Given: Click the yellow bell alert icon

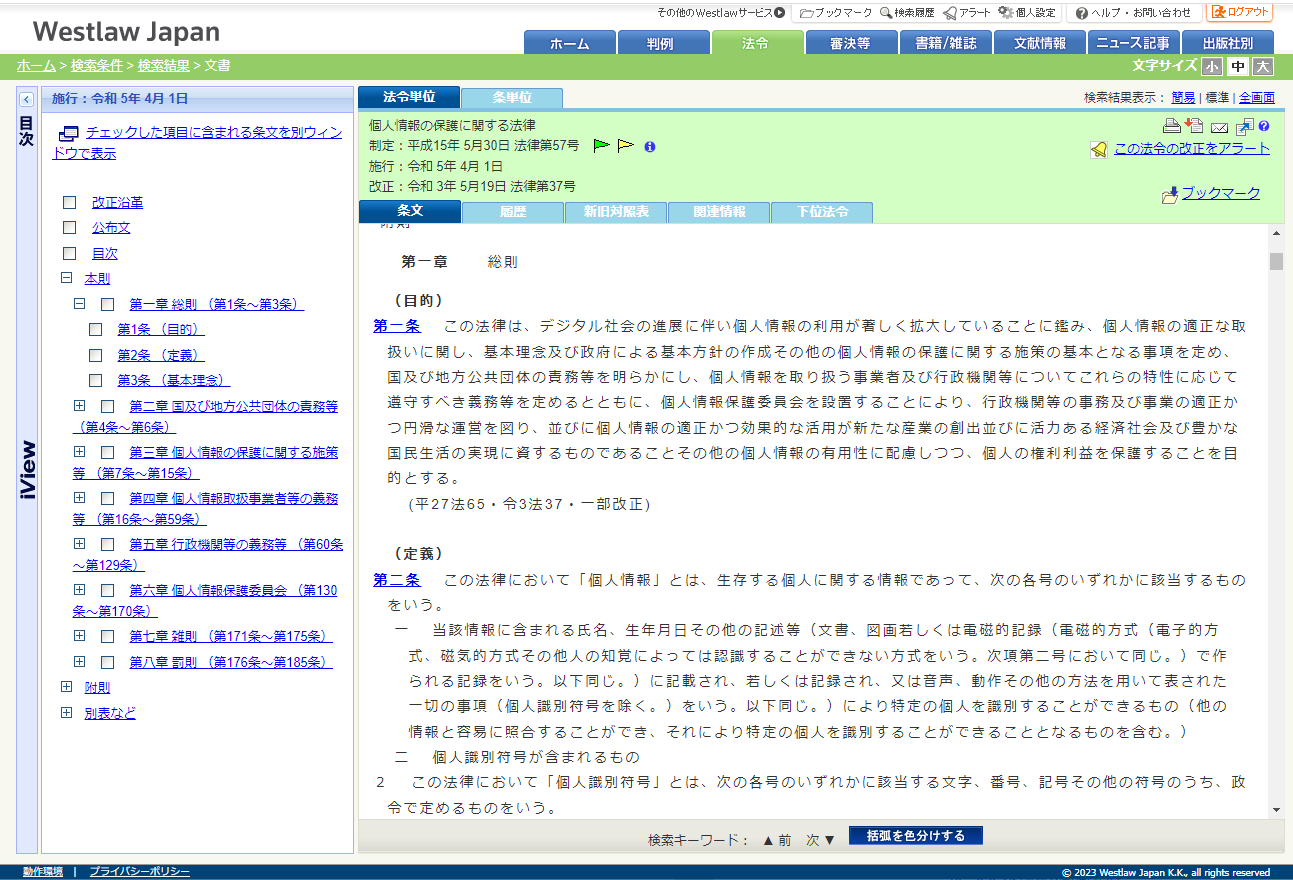Looking at the screenshot, I should (x=1099, y=149).
